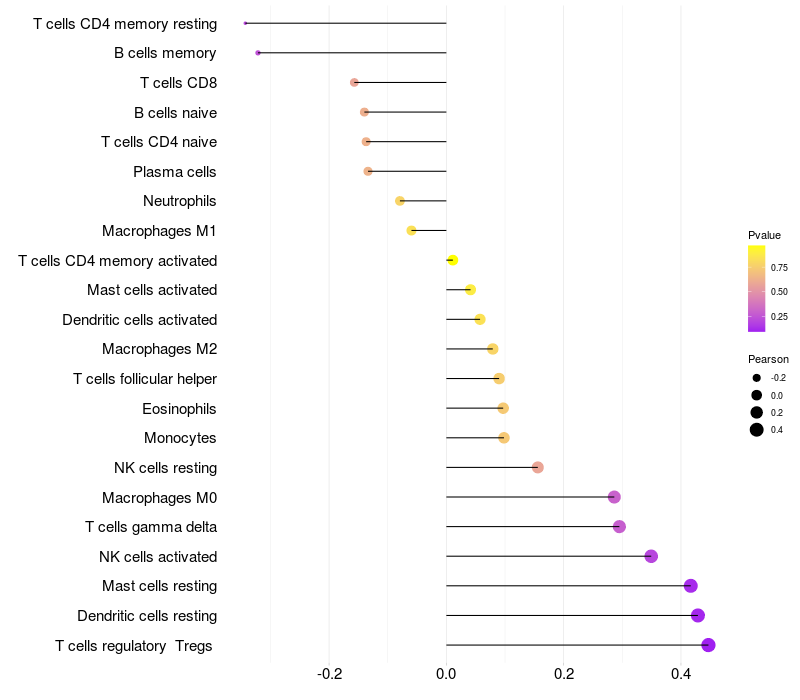Click the T cells regulatory Tregs data point

click(x=708, y=645)
